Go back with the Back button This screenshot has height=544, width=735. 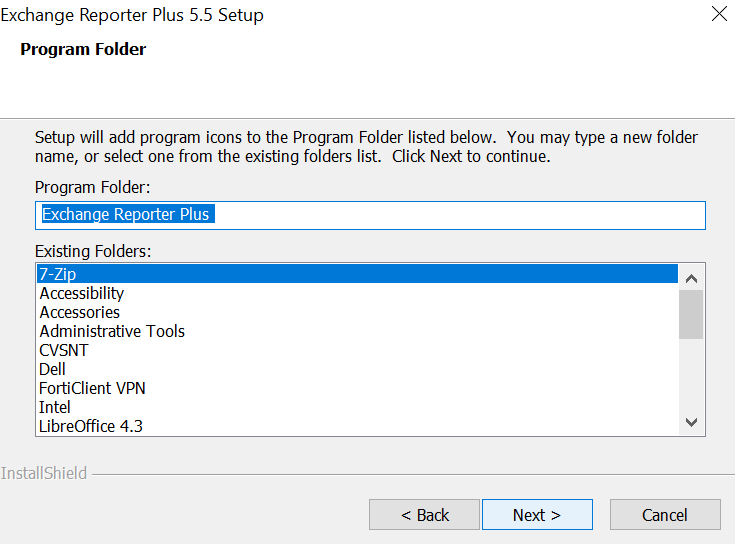click(424, 515)
